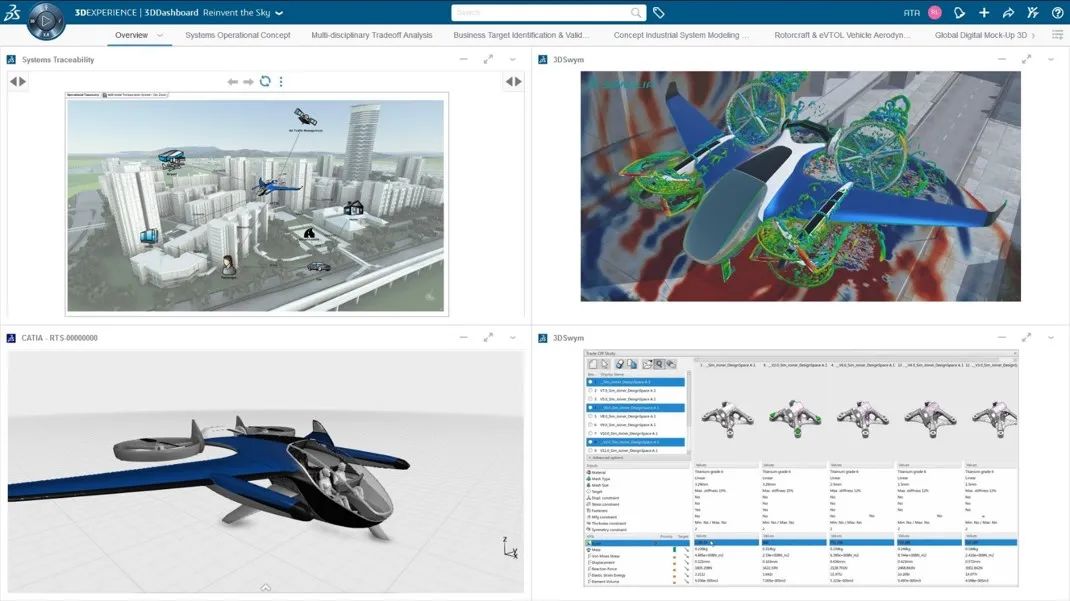Open the top-right 3DSwym widget chevron menu
Image resolution: width=1070 pixels, height=601 pixels.
[x=1050, y=59]
